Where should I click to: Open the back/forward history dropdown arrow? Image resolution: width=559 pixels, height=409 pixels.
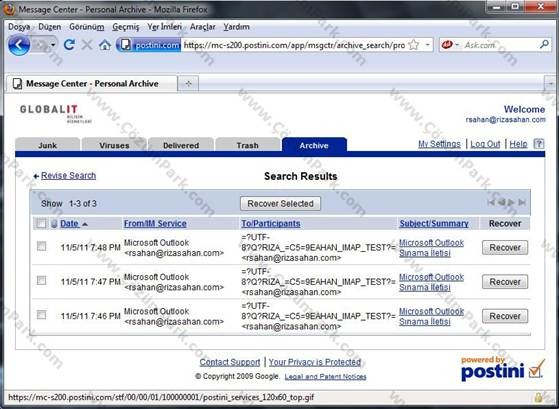53,45
